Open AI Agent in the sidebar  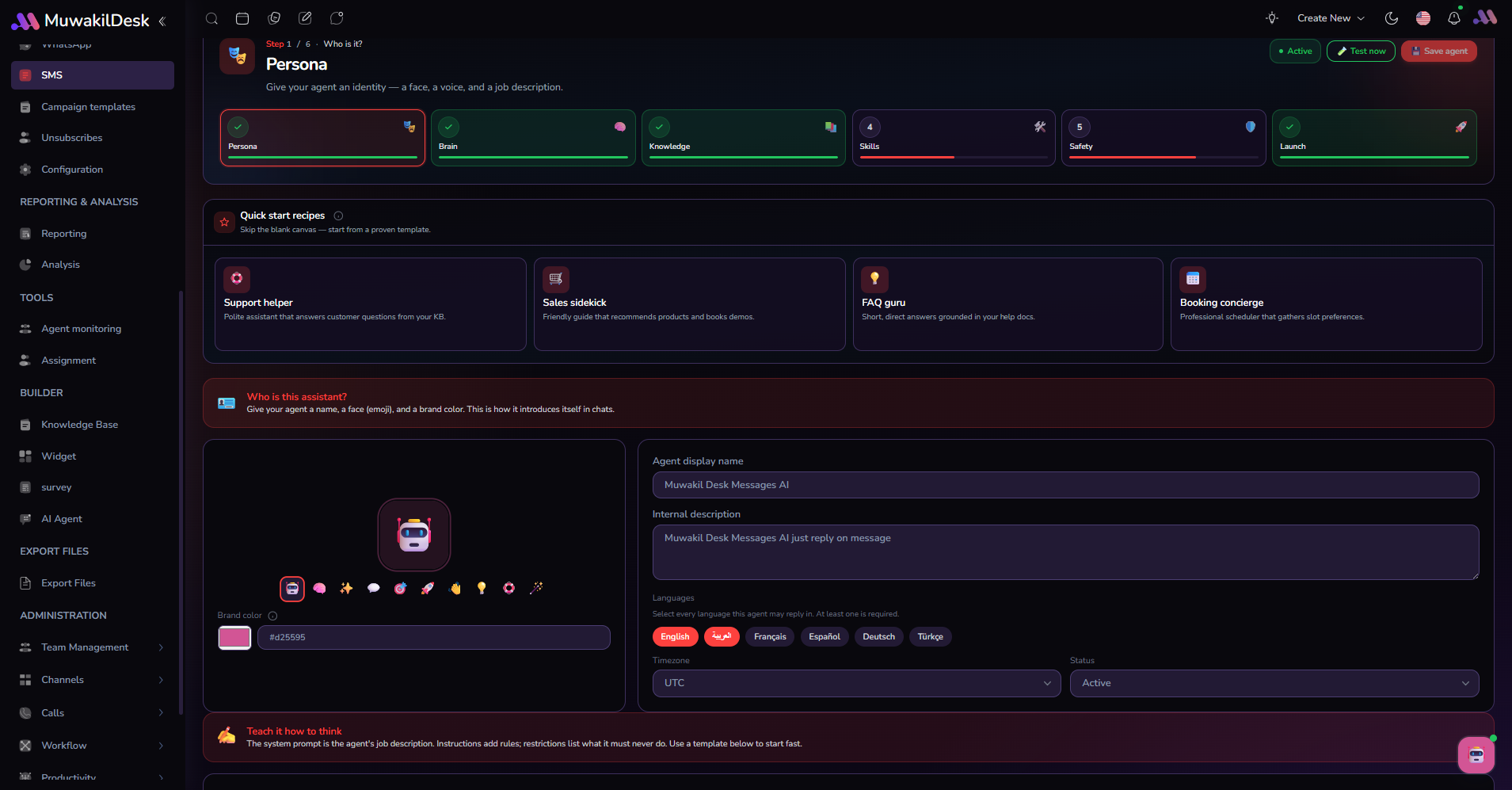coord(93,519)
